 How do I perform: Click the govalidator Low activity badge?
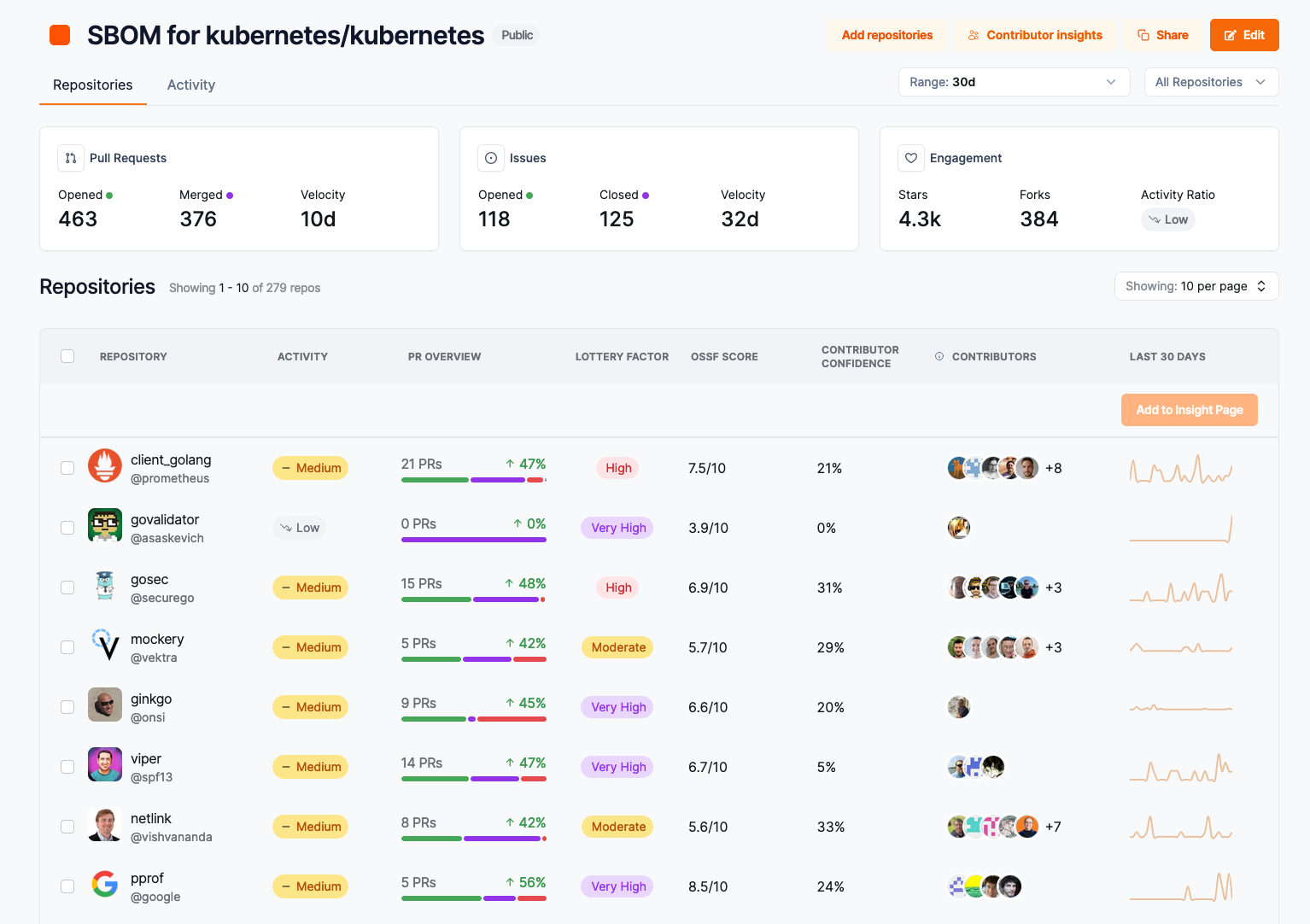[300, 528]
